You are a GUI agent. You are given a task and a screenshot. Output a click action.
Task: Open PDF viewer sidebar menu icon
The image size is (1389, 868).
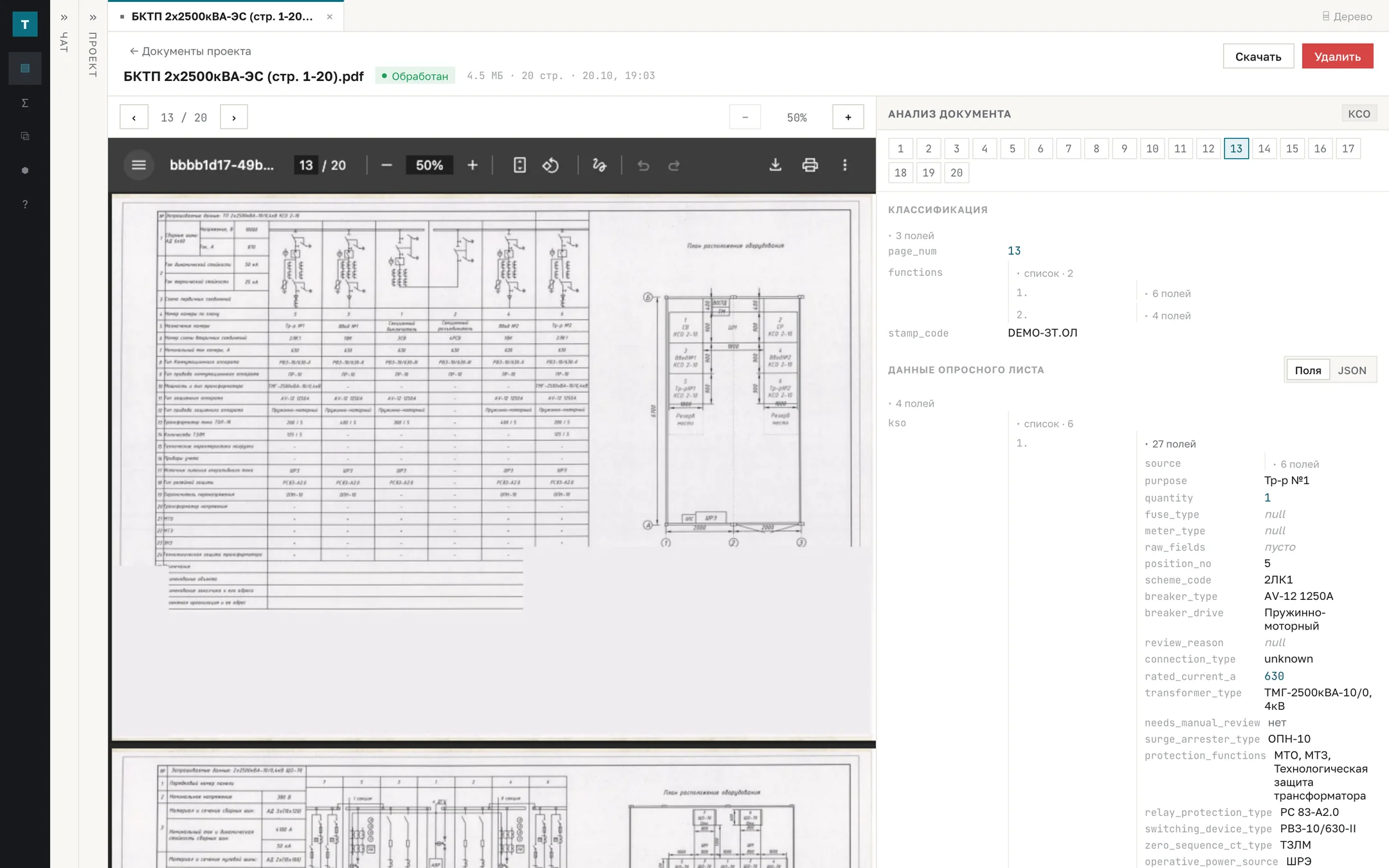pyautogui.click(x=139, y=165)
